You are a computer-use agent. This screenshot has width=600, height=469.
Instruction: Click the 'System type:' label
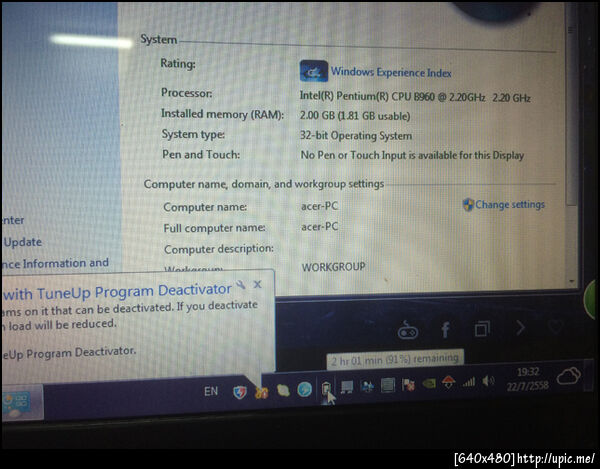pos(193,134)
